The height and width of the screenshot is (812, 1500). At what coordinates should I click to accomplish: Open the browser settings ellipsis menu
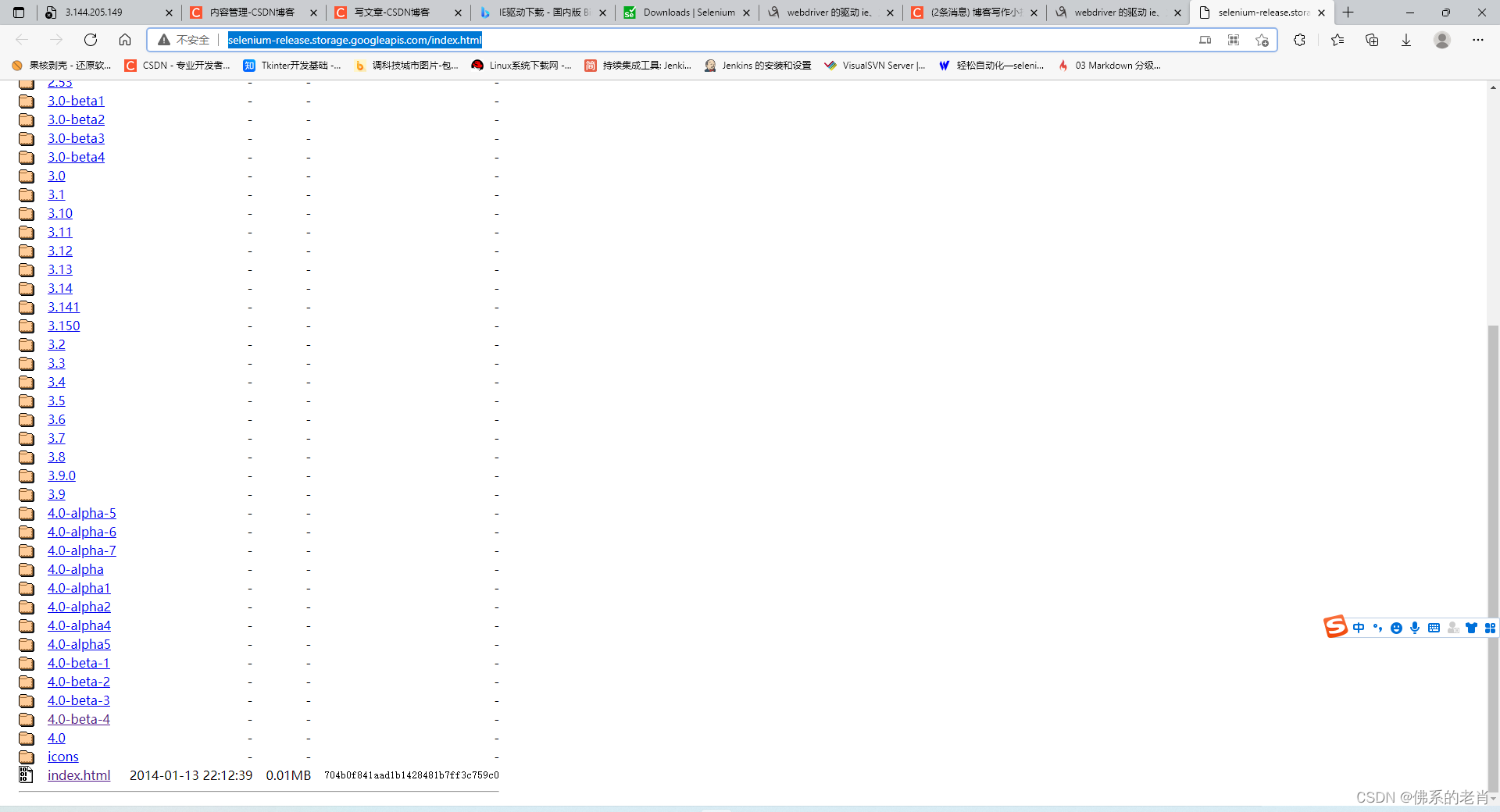[1478, 40]
